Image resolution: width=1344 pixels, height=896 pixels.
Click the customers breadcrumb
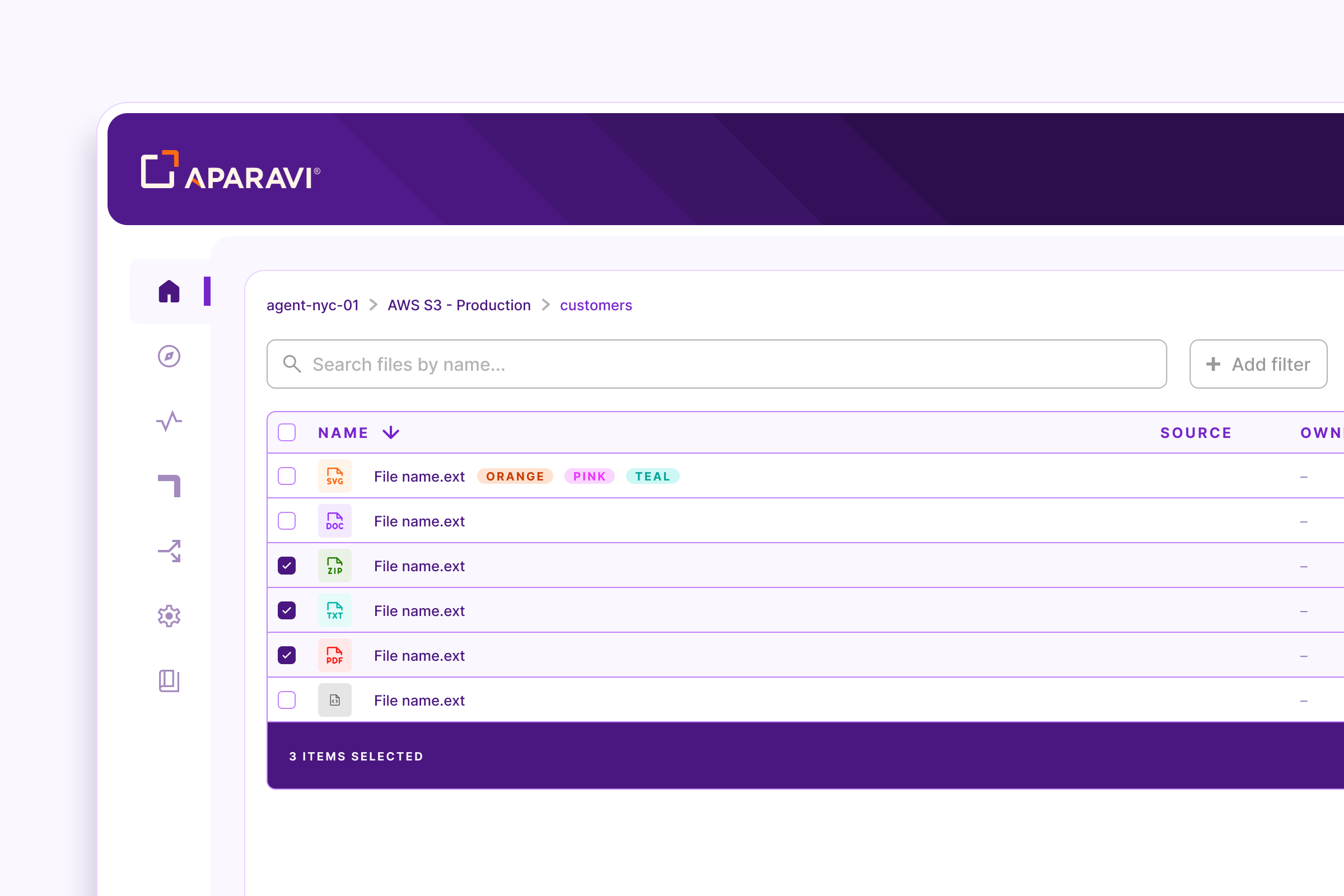coord(596,305)
